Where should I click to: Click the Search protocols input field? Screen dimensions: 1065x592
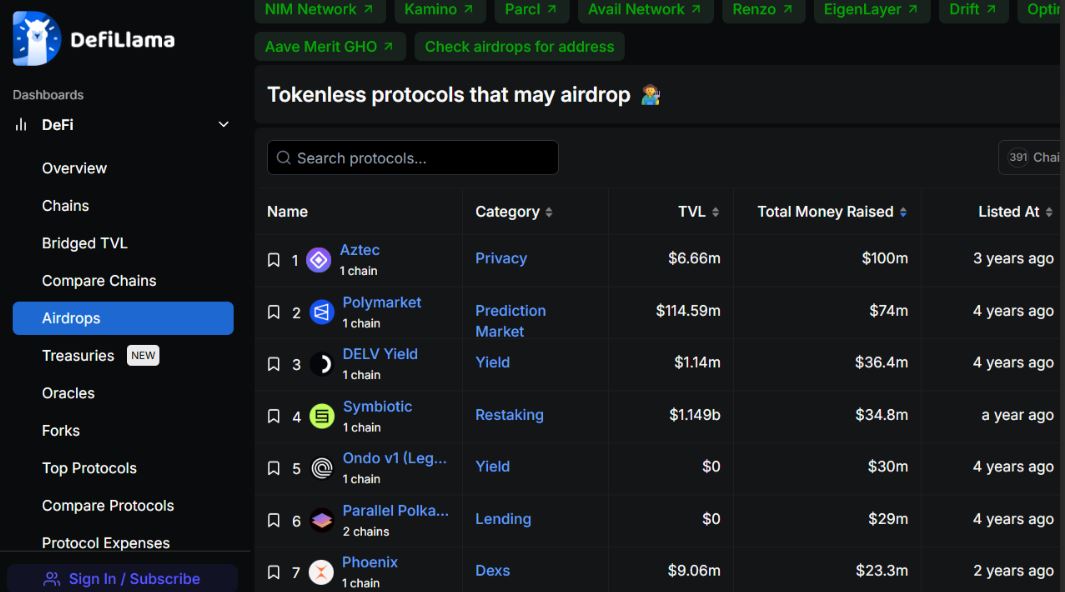(413, 158)
